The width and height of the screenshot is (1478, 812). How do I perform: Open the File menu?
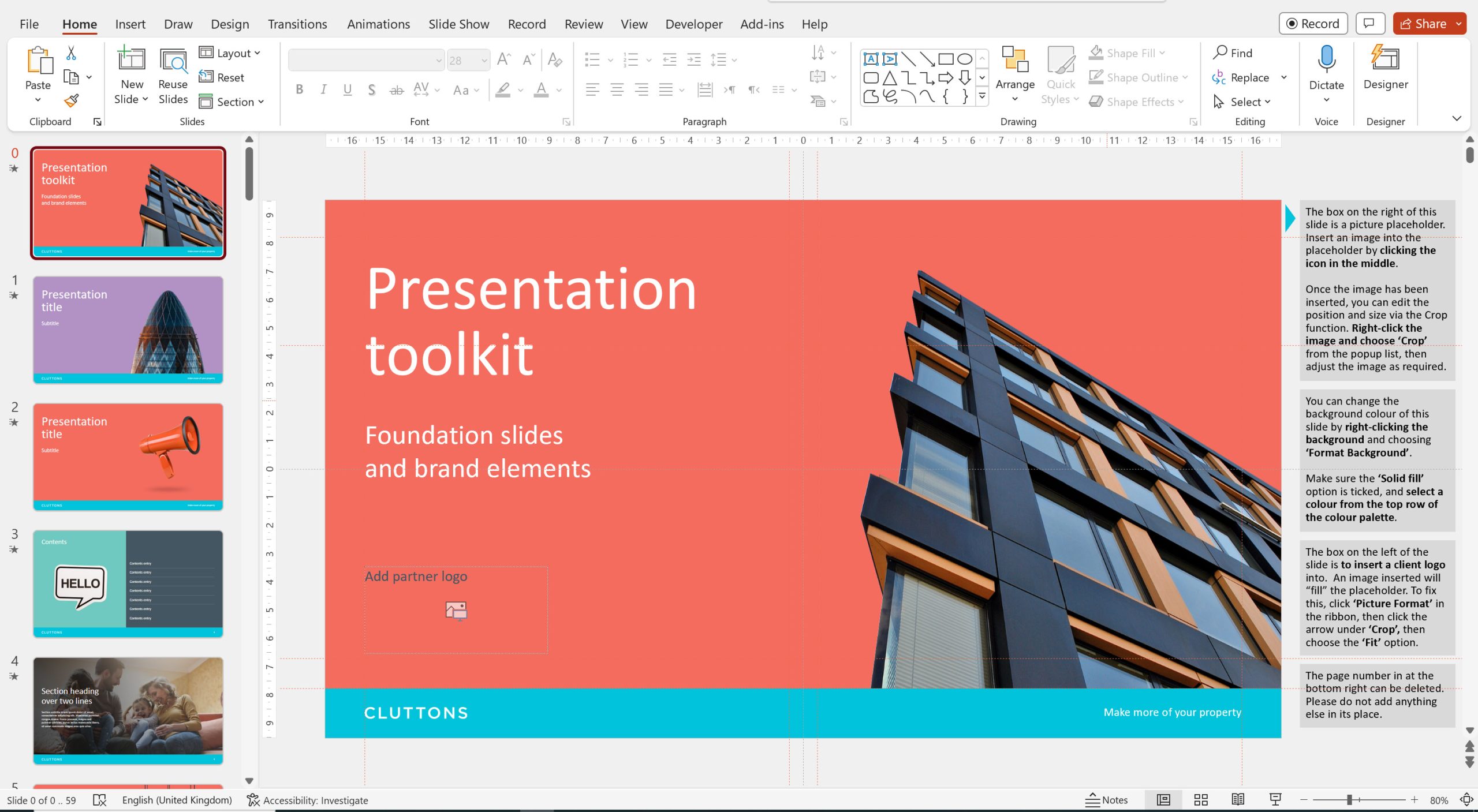click(29, 24)
